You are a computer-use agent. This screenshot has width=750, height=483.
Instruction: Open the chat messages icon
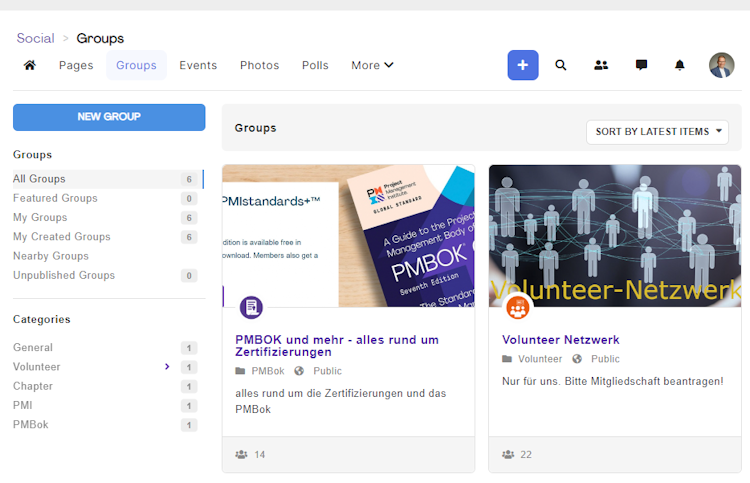coord(641,65)
